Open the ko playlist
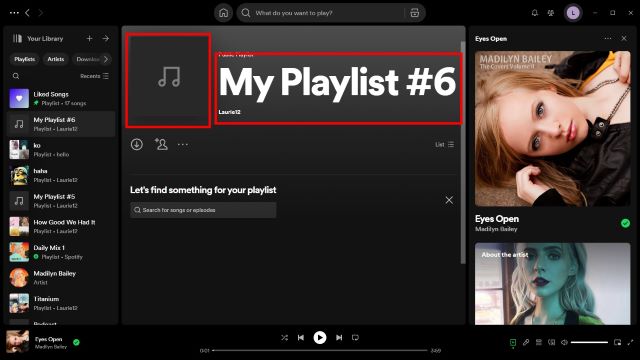640x360 pixels. [61, 150]
